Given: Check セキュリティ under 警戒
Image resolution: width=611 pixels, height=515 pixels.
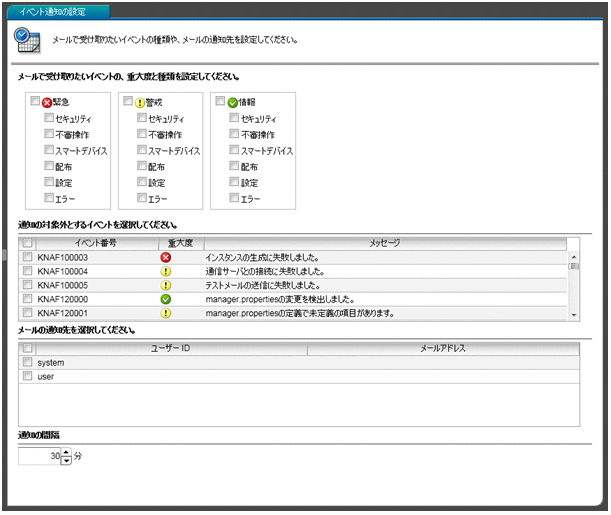Looking at the screenshot, I should [x=142, y=117].
